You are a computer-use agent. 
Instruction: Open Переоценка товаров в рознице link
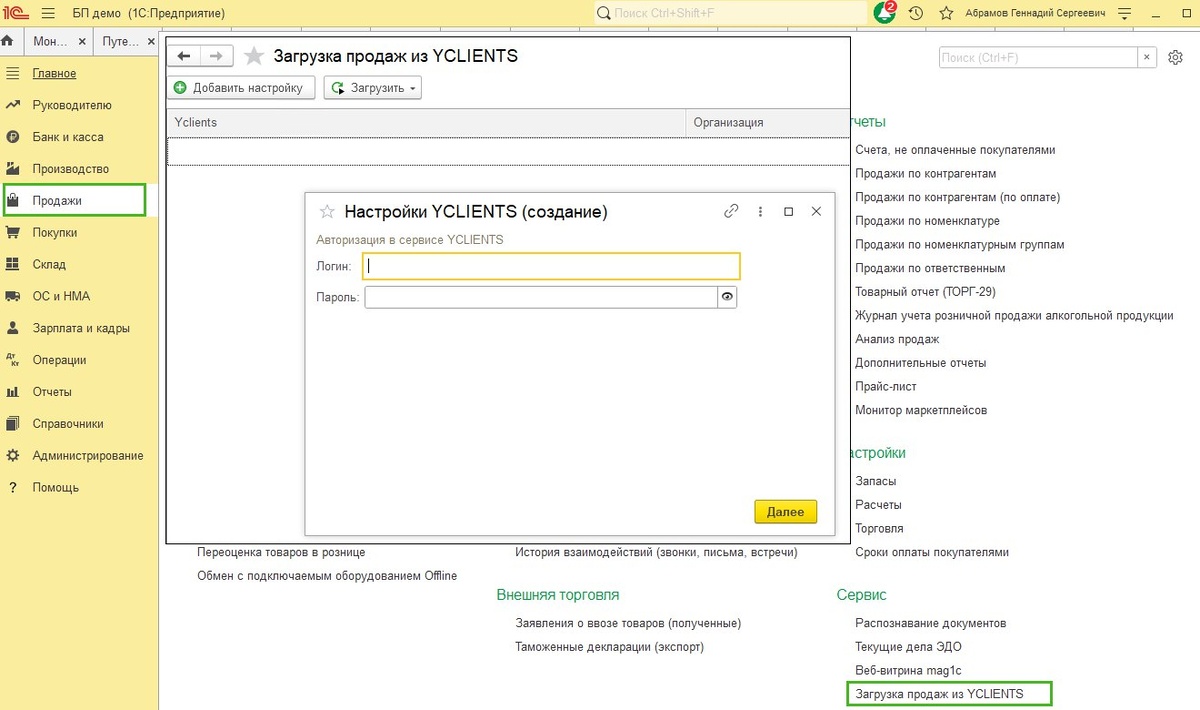[x=281, y=552]
